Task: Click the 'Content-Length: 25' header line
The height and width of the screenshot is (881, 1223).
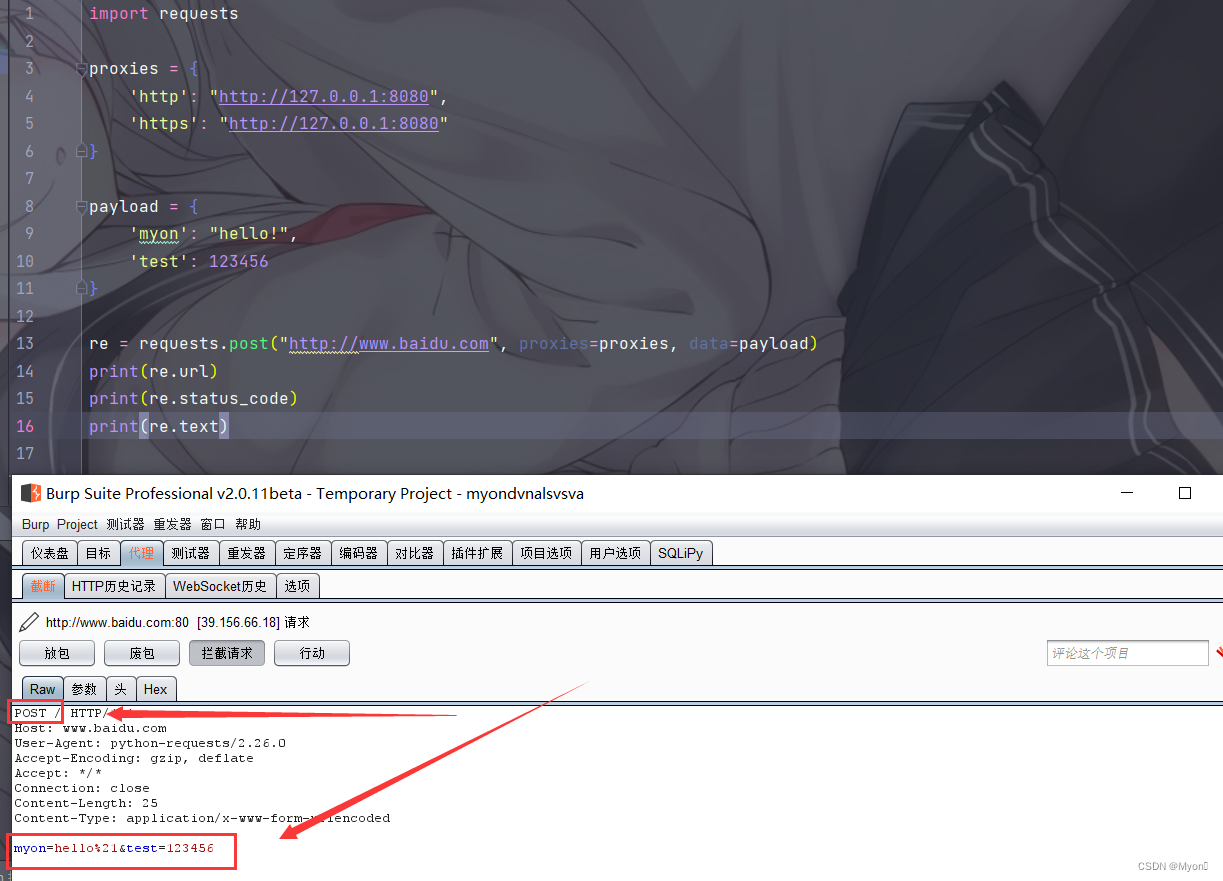Action: pos(86,803)
